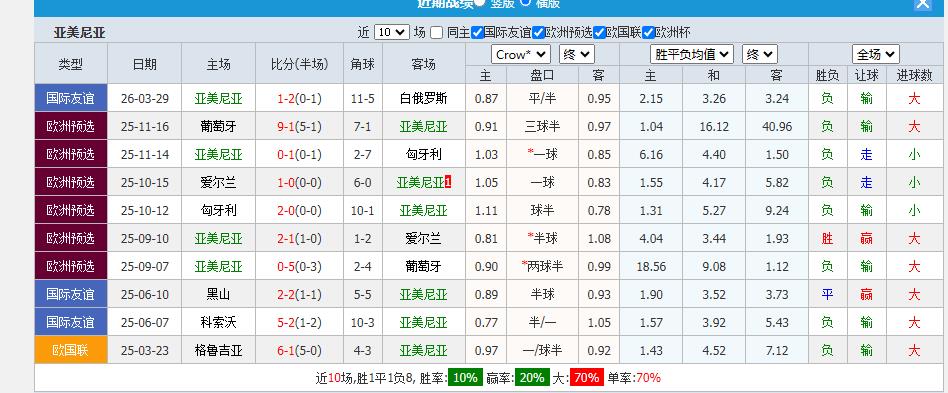Open the Crow* company dropdown
The width and height of the screenshot is (948, 393).
pyautogui.click(x=521, y=54)
